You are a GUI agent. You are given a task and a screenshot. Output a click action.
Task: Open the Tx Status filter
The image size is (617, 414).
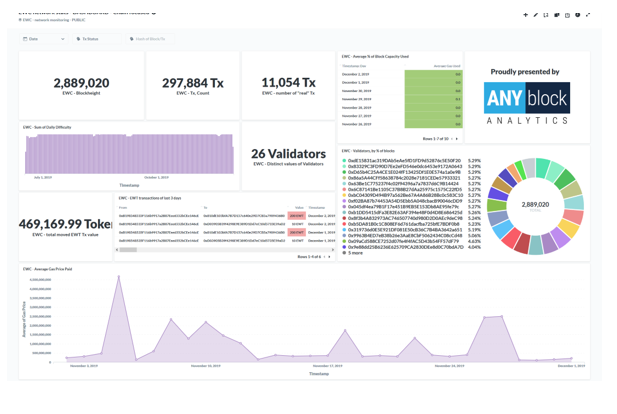coord(89,39)
